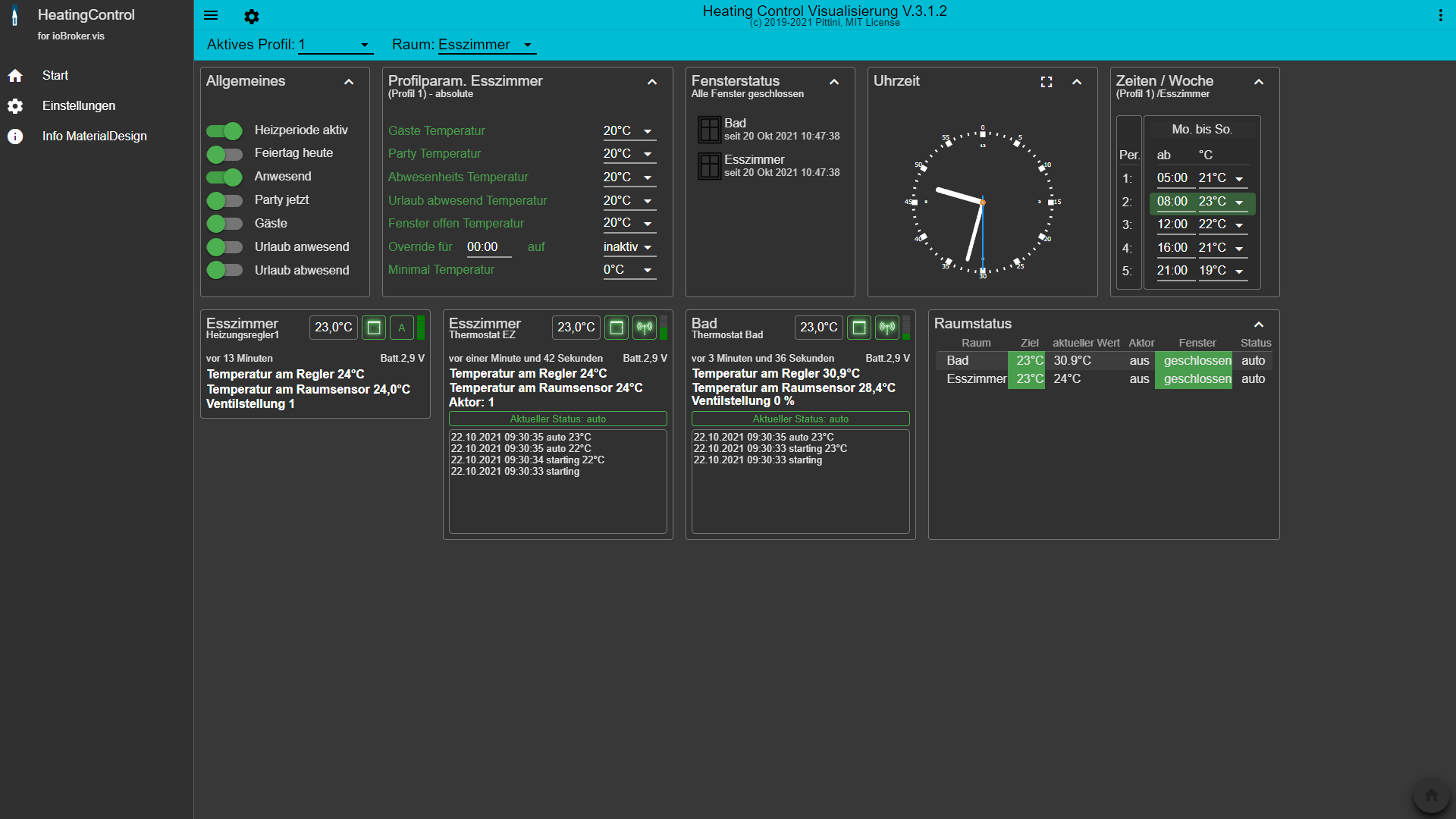The image size is (1456, 819).
Task: Open the hamburger menu icon
Action: click(x=211, y=15)
